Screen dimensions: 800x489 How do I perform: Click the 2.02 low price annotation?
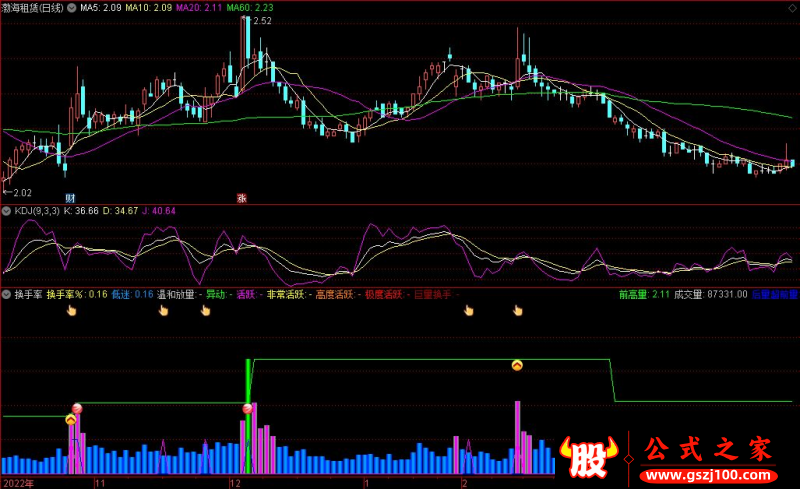(18, 192)
